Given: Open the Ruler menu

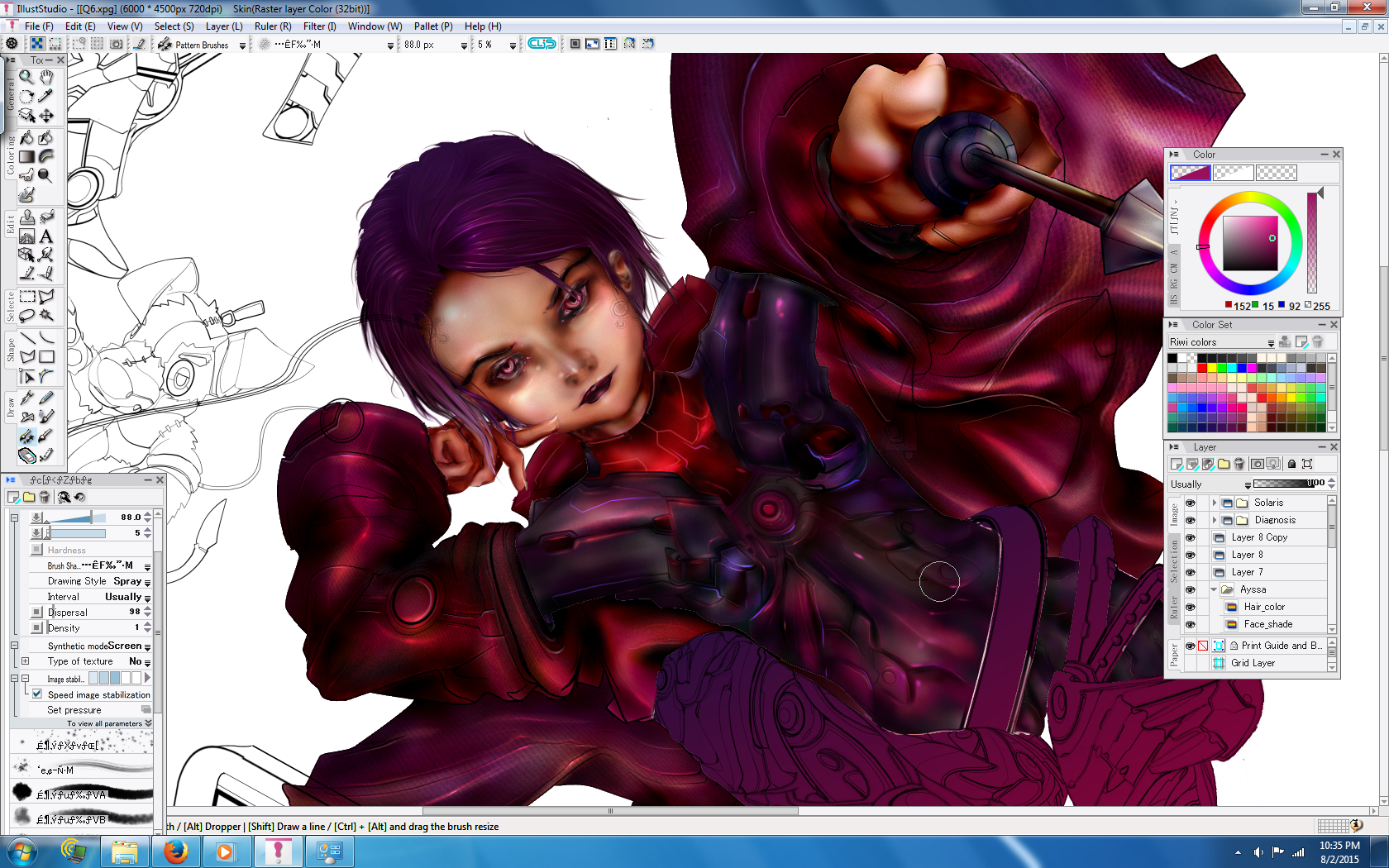Looking at the screenshot, I should tap(273, 26).
